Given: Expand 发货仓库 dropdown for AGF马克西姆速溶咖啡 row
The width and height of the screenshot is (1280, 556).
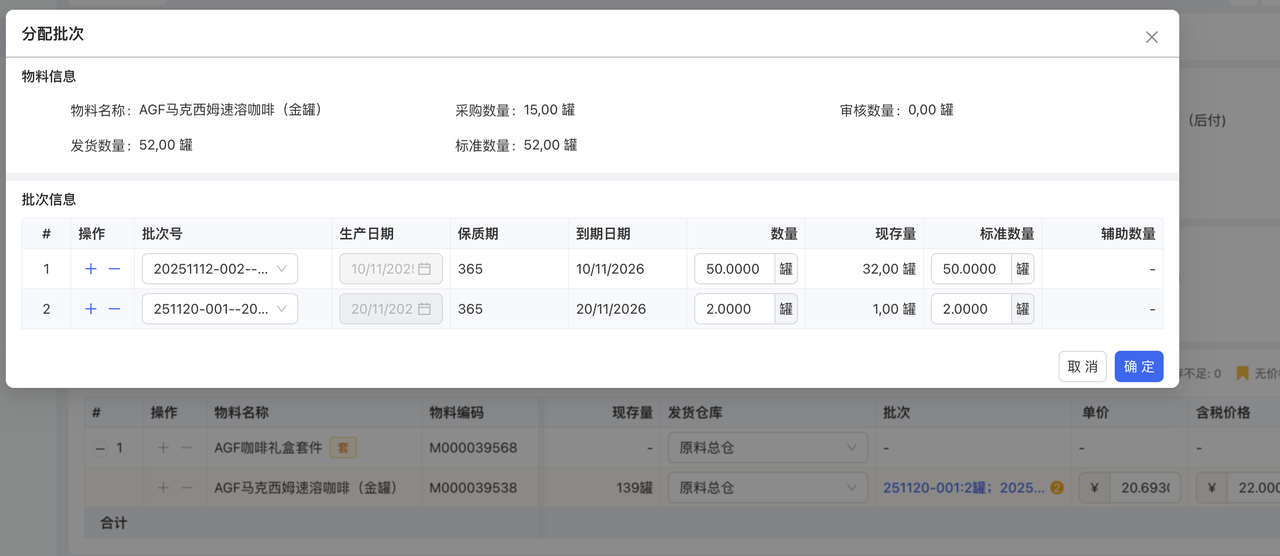Looking at the screenshot, I should pos(767,488).
